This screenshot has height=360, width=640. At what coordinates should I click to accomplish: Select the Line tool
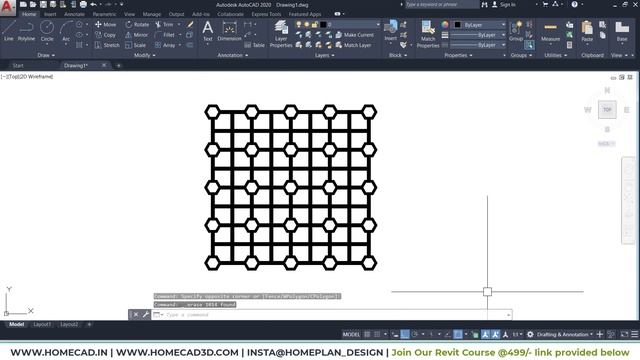pyautogui.click(x=9, y=31)
